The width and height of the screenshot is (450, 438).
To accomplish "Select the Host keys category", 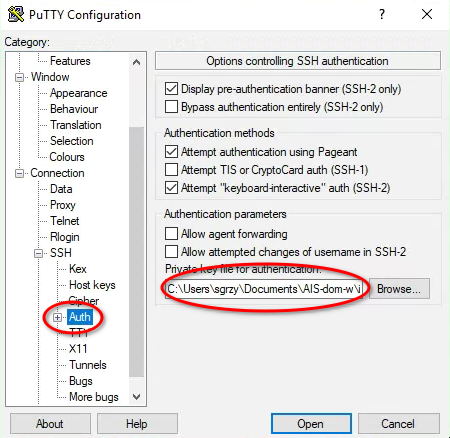I will pos(92,285).
